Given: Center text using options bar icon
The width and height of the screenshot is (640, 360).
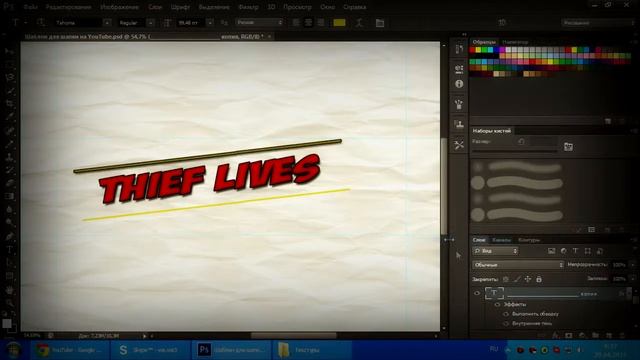Looking at the screenshot, I should [309, 23].
